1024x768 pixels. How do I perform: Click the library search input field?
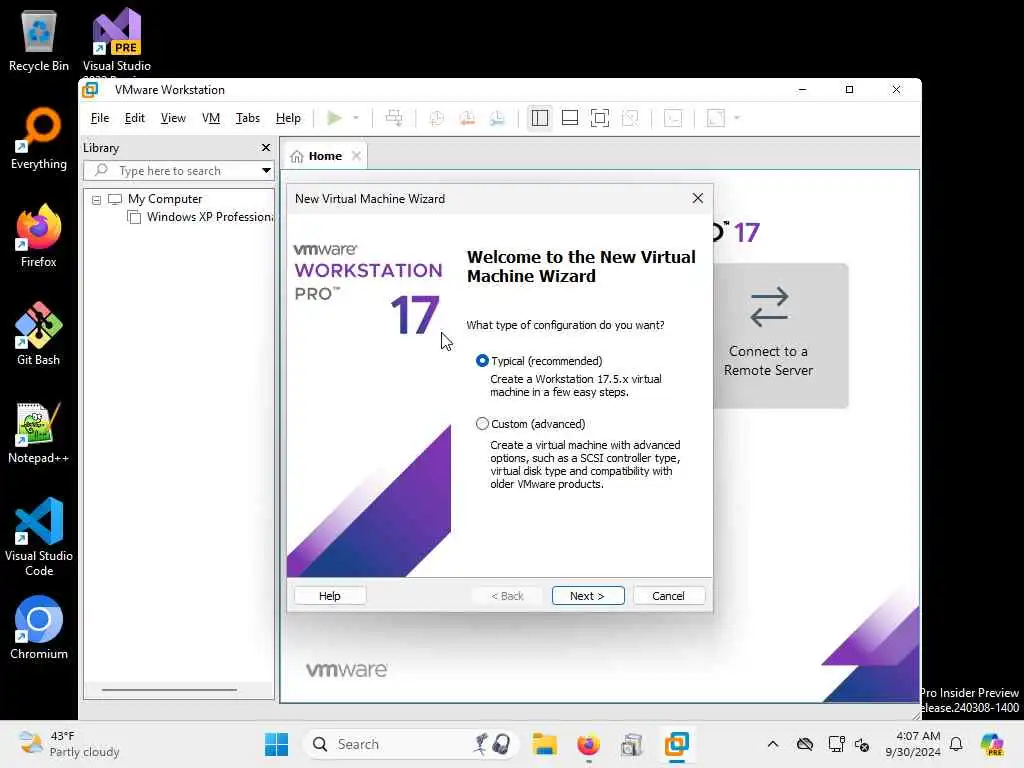(x=173, y=170)
